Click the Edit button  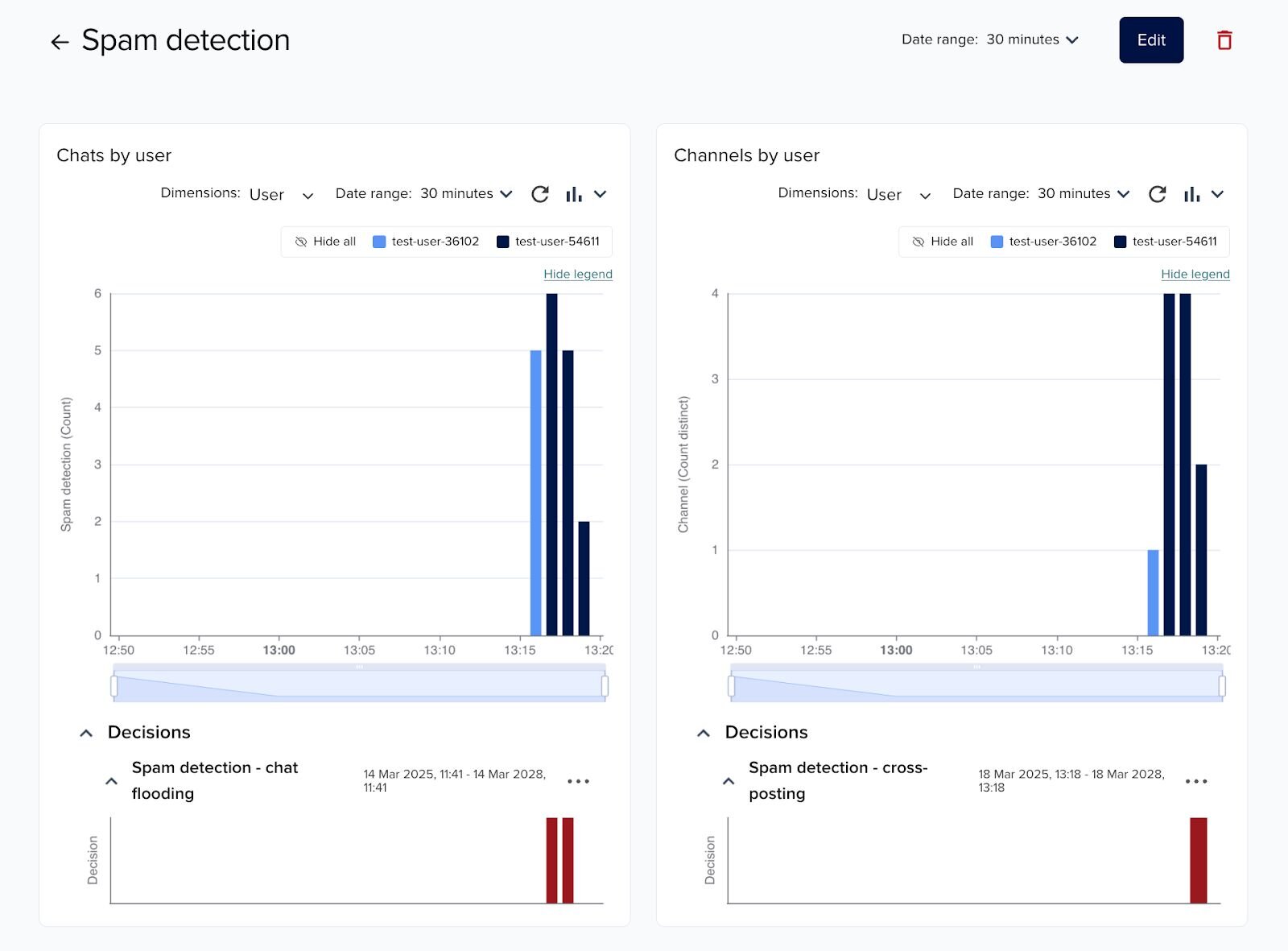[1151, 39]
